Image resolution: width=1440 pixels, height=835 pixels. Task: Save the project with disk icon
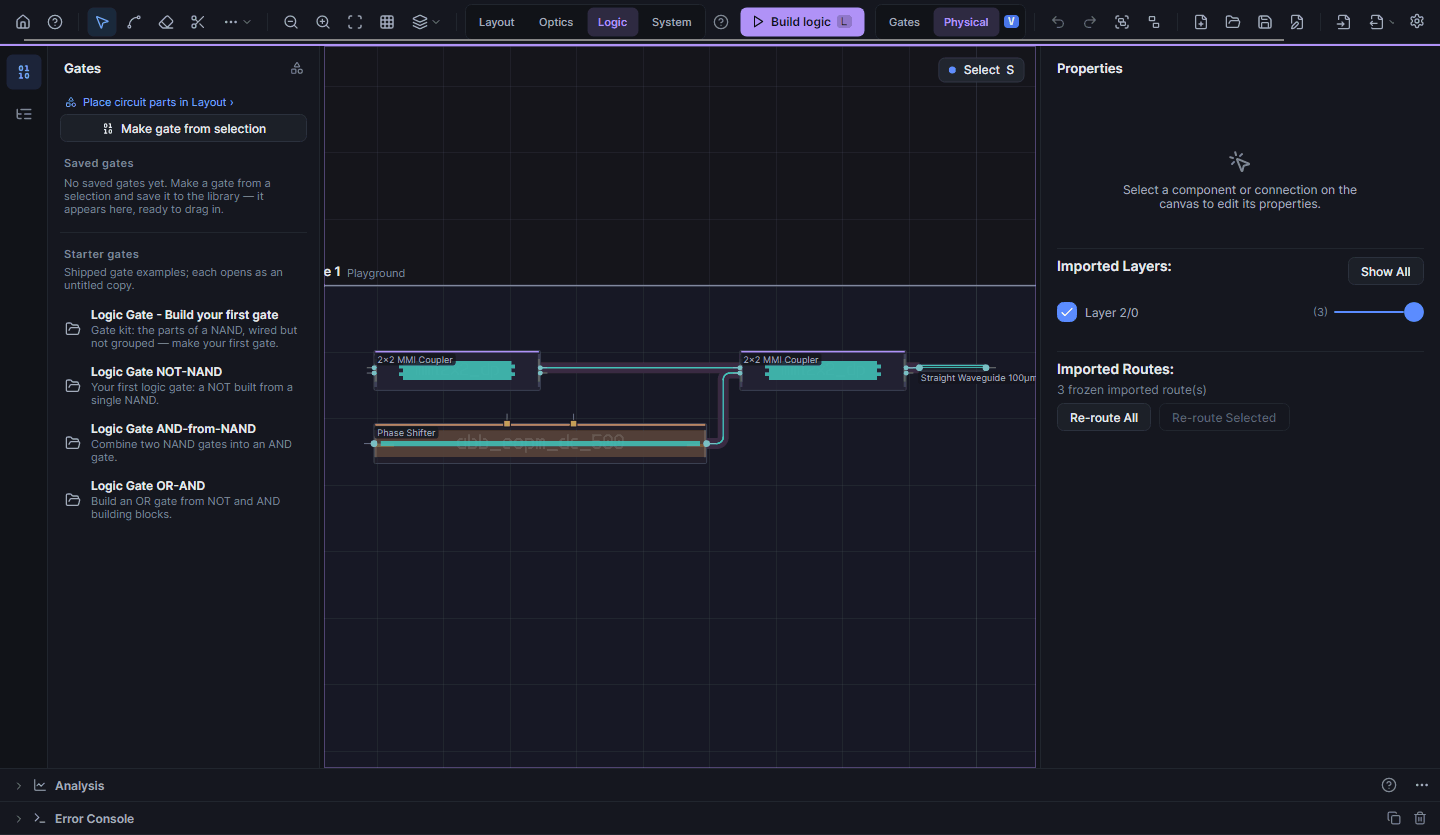click(1265, 22)
